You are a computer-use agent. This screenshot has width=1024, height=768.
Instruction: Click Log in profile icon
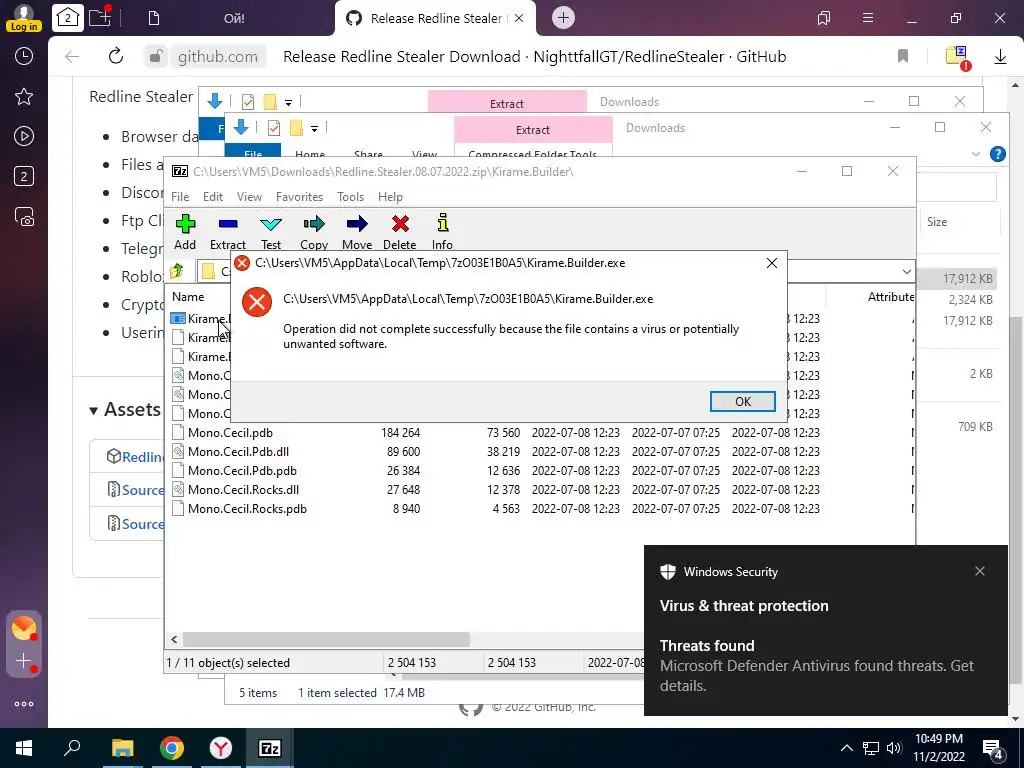point(24,18)
